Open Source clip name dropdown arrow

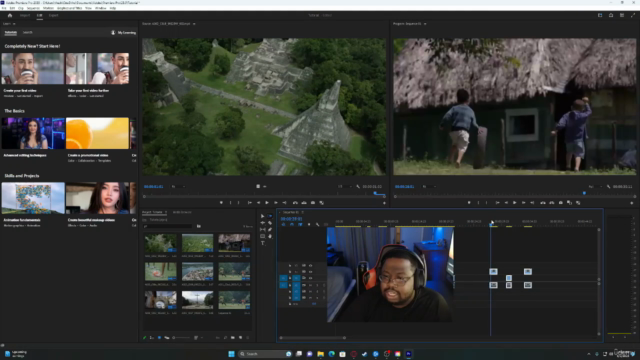pyautogui.click(x=194, y=24)
